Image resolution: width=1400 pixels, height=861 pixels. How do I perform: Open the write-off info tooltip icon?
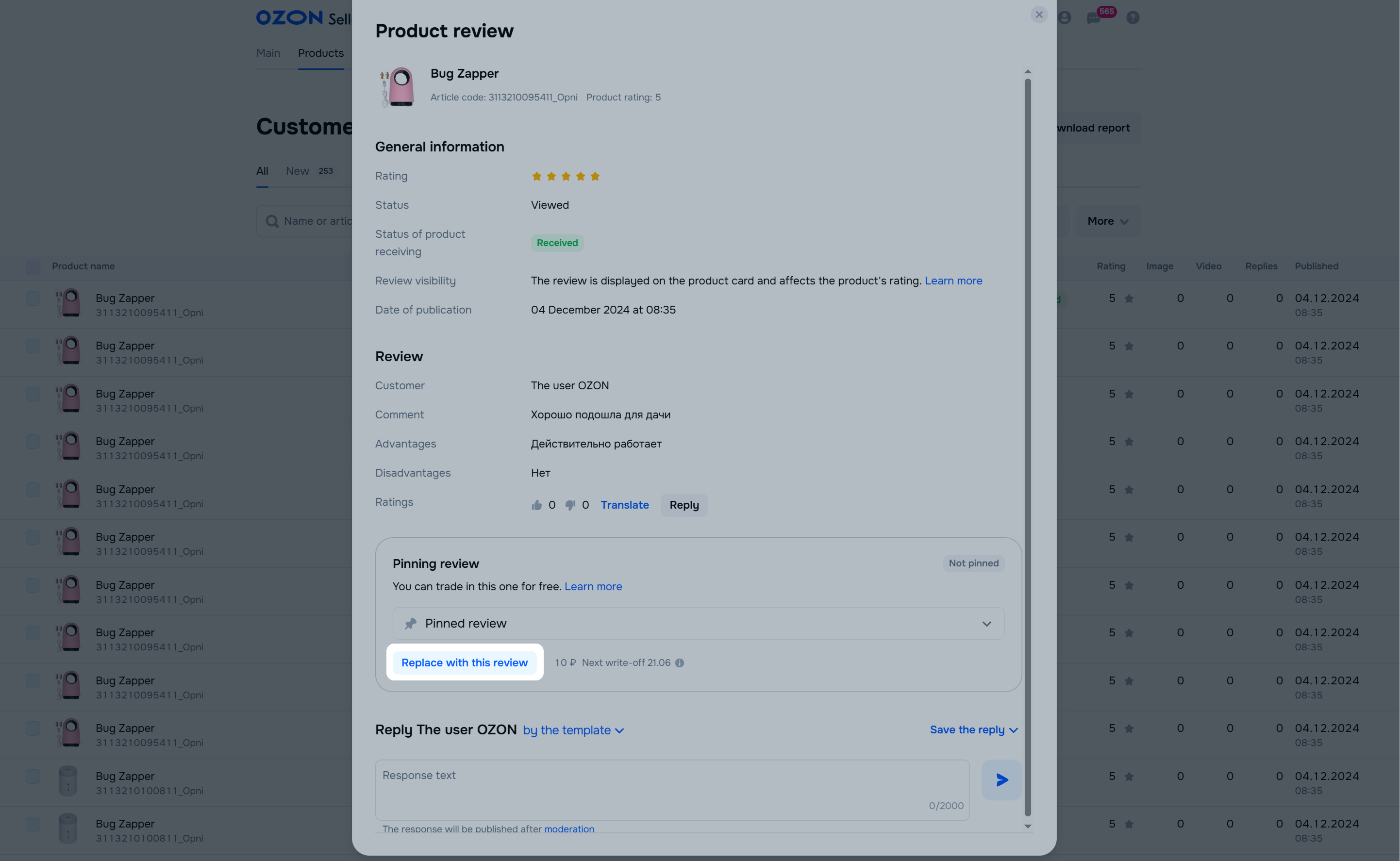(x=680, y=663)
